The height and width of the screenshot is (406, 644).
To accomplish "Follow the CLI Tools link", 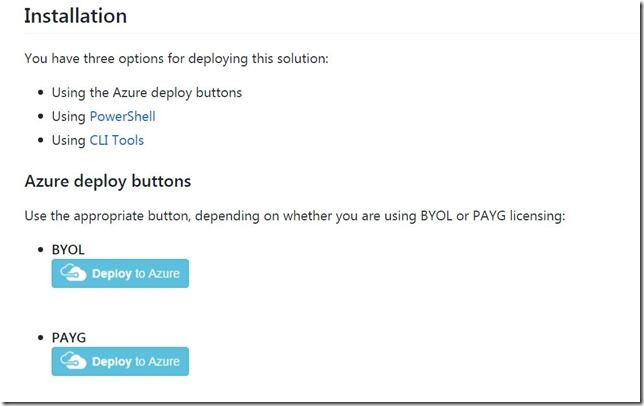I will tap(116, 140).
